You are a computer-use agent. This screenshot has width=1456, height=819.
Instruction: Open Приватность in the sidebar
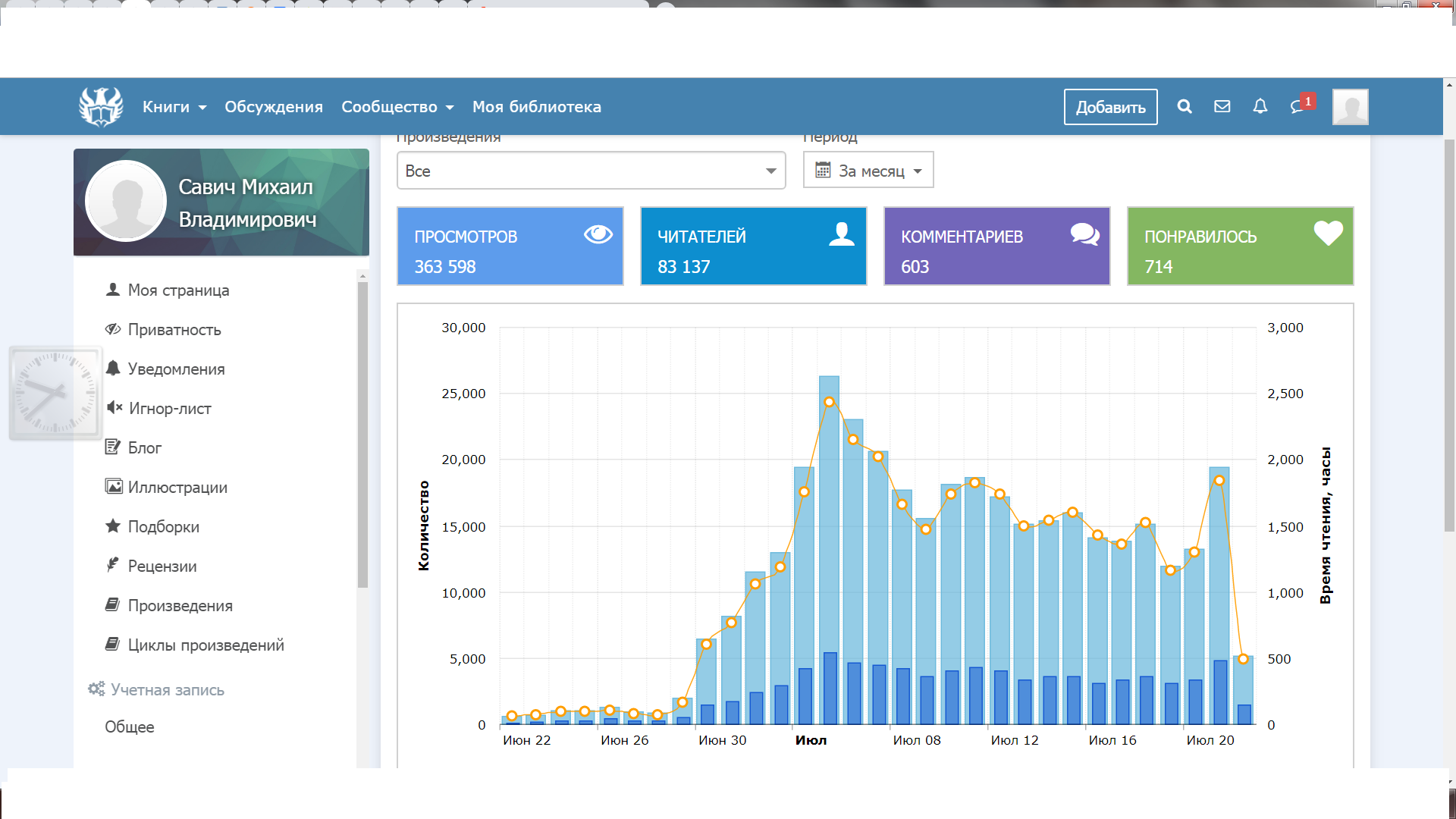point(174,330)
